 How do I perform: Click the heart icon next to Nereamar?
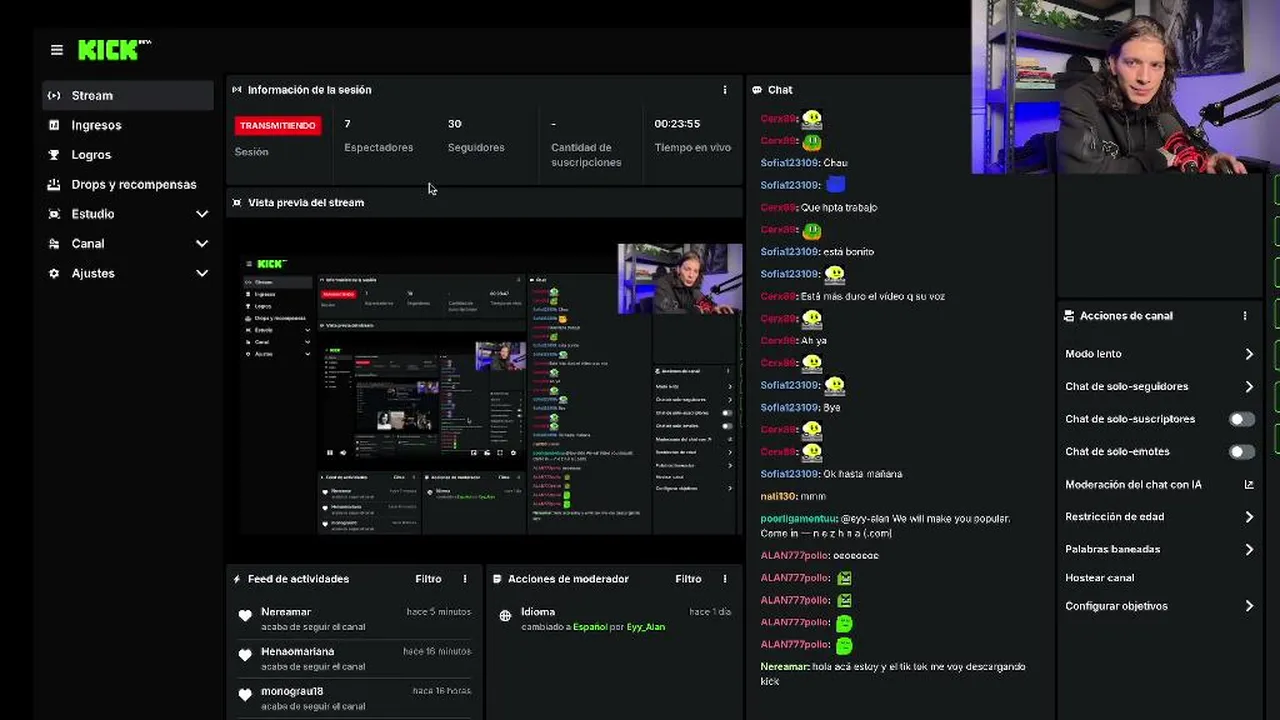(x=245, y=616)
